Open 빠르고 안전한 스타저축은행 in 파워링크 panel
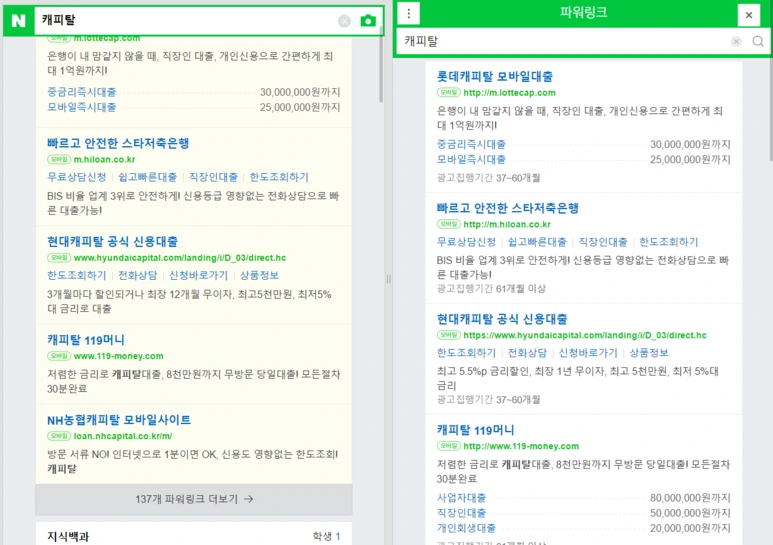Image resolution: width=773 pixels, height=545 pixels. tap(508, 208)
